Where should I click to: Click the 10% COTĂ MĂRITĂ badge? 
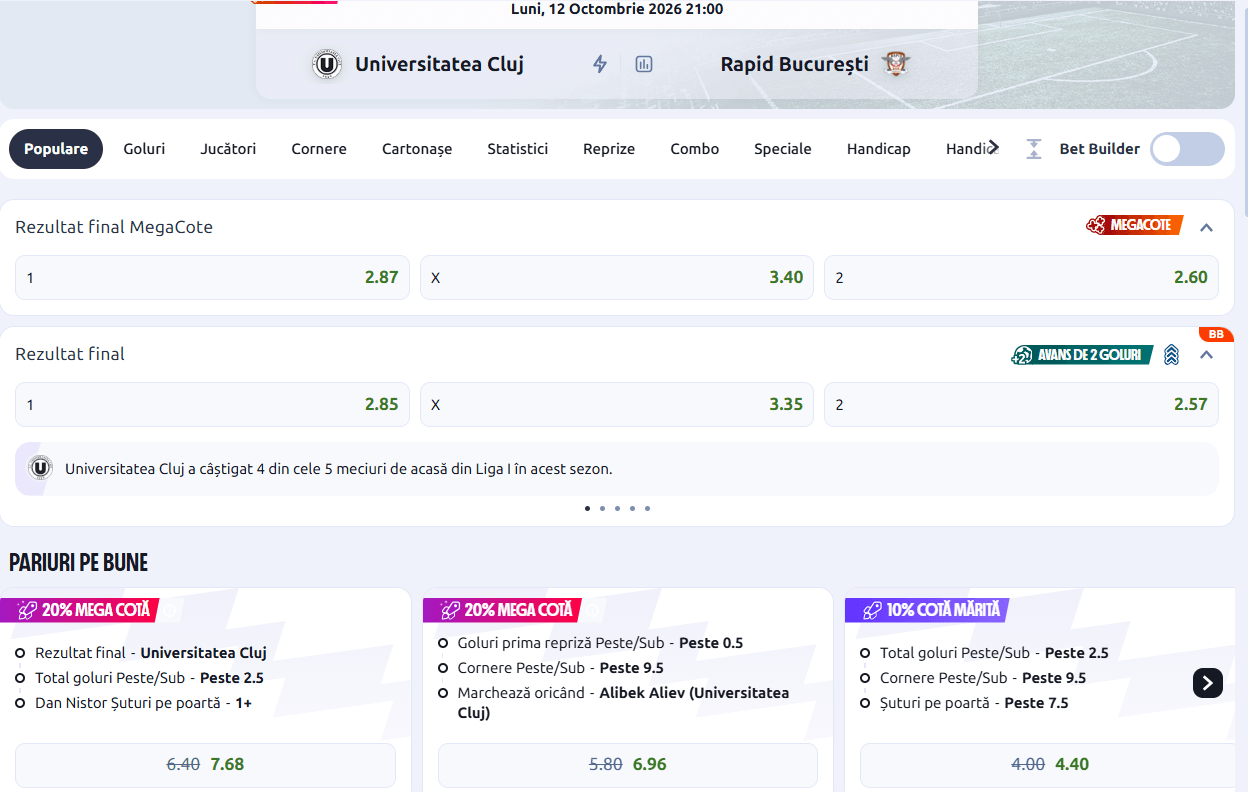pos(929,610)
